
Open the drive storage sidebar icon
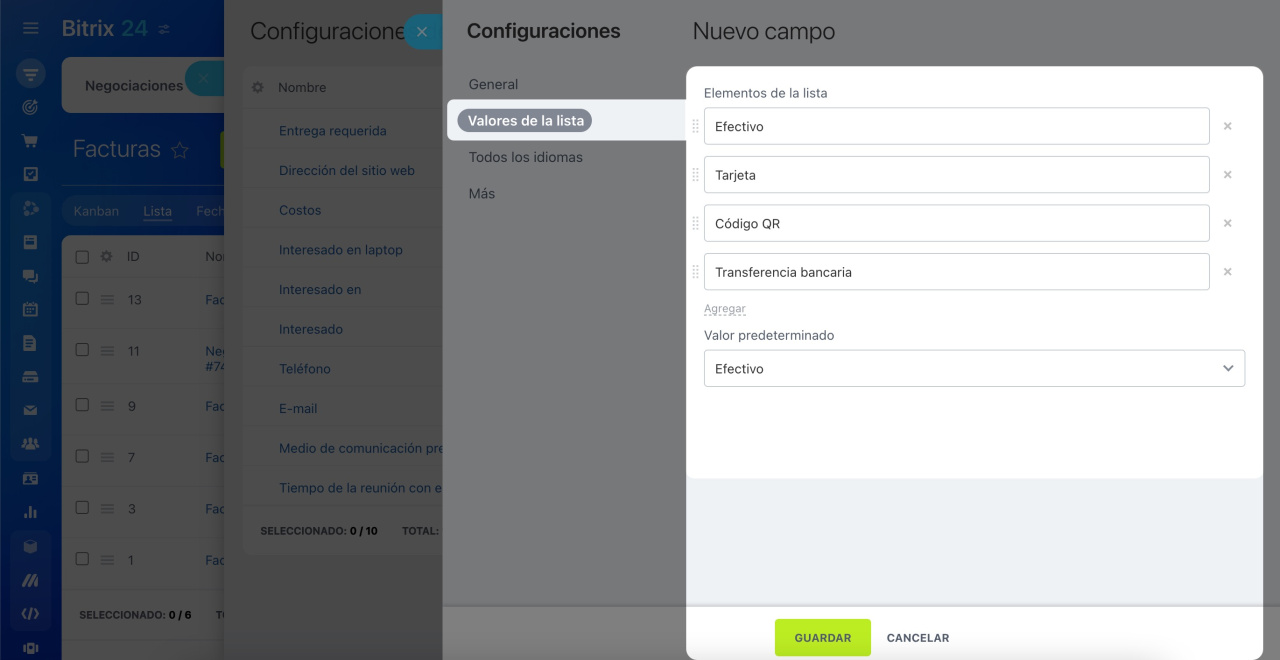click(x=31, y=377)
